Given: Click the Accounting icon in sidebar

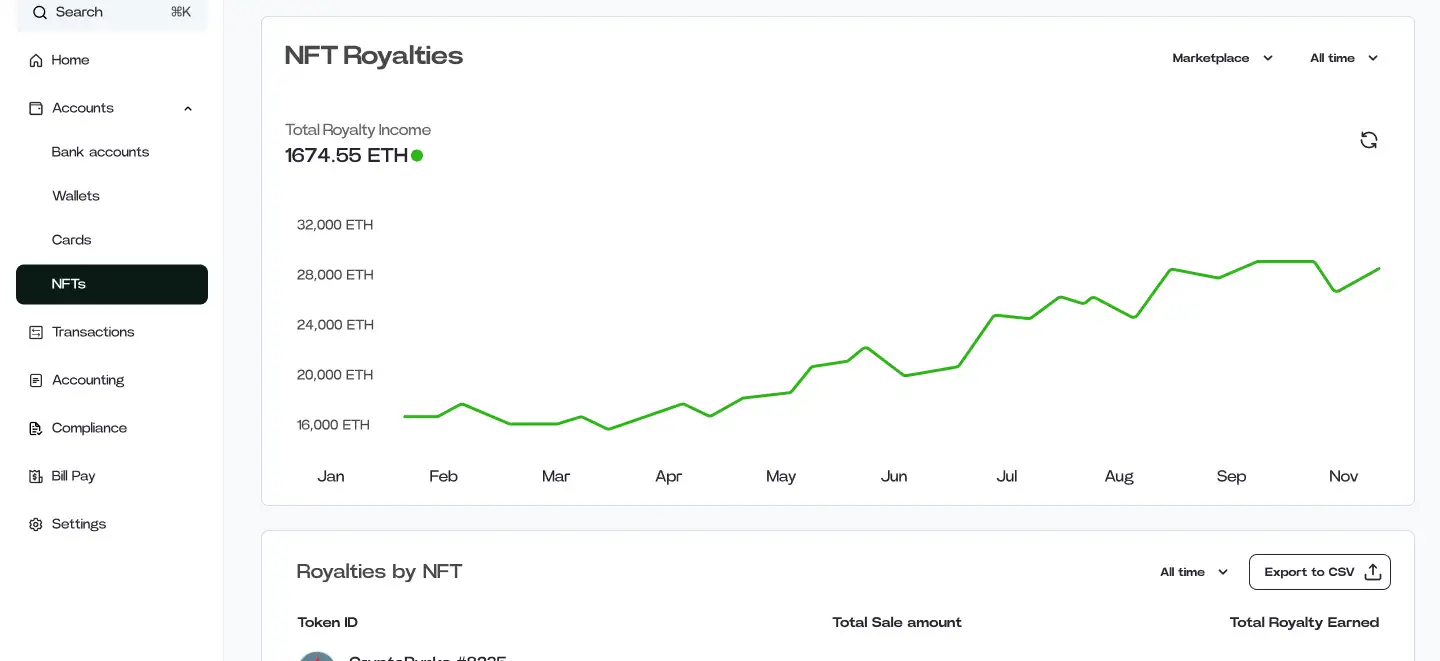Looking at the screenshot, I should [36, 380].
